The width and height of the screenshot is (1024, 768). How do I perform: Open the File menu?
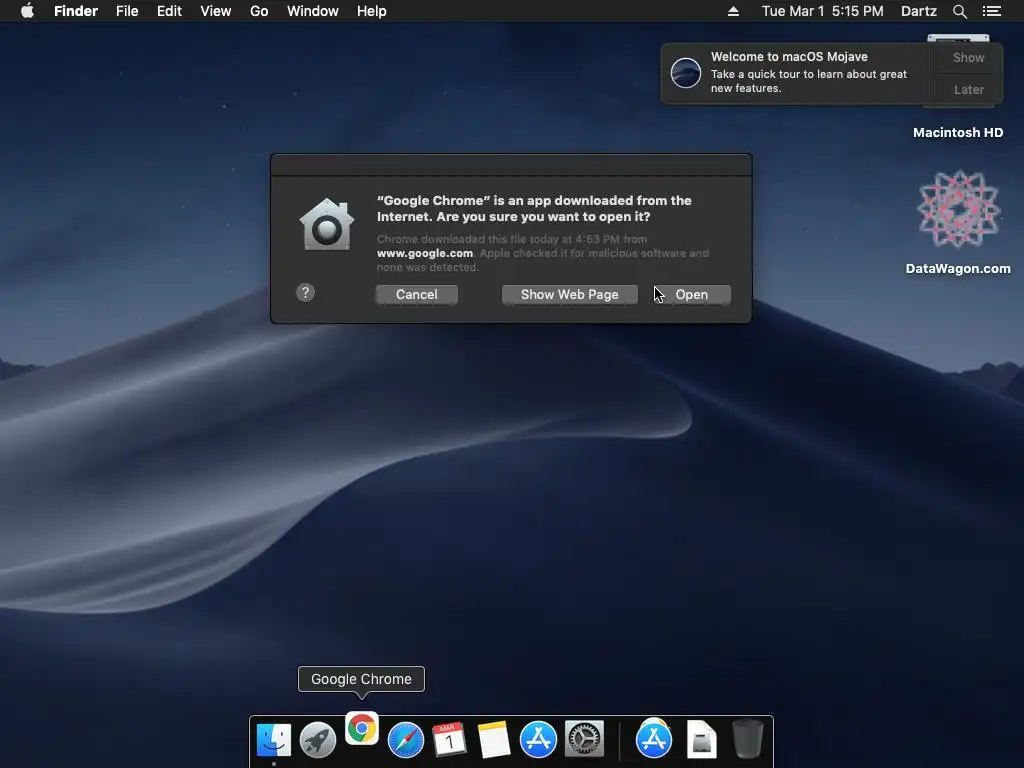pyautogui.click(x=127, y=11)
